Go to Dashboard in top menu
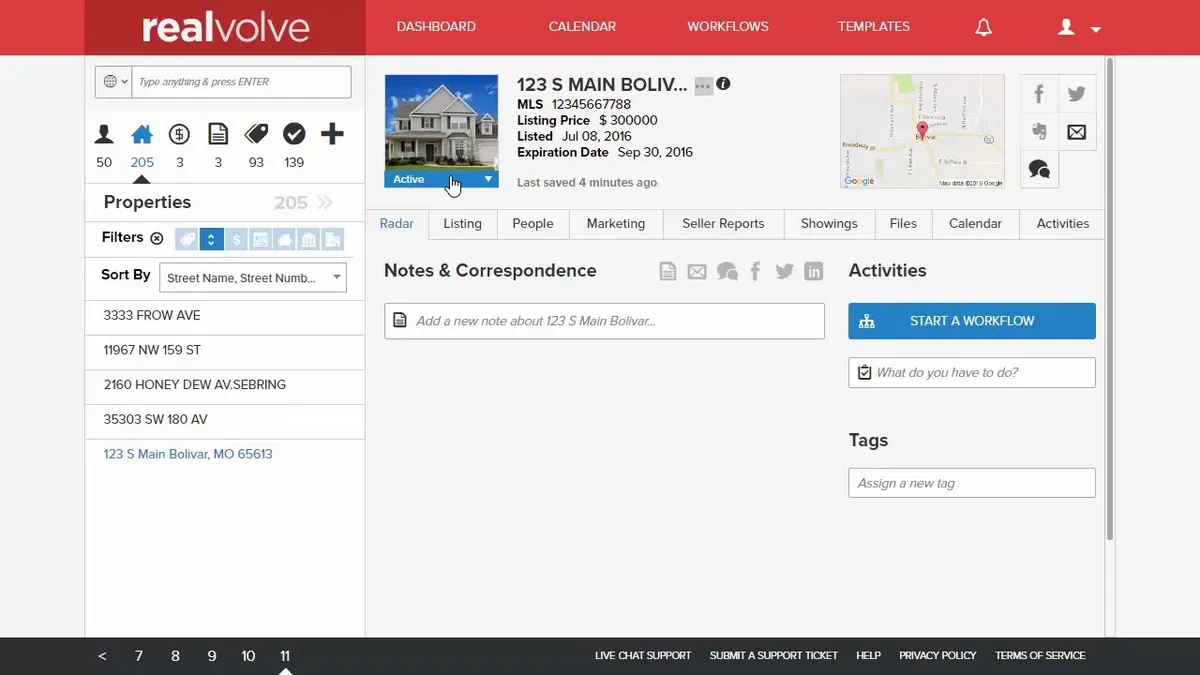Image resolution: width=1200 pixels, height=675 pixels. (436, 27)
